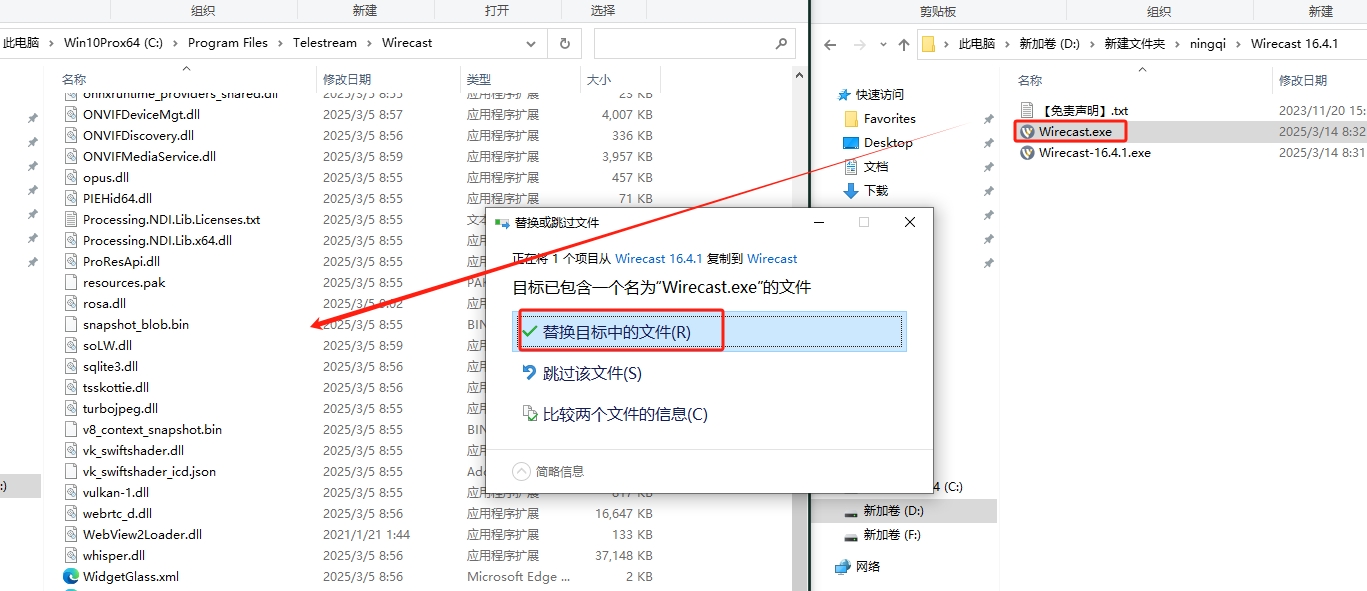Viewport: 1367px width, 591px height.
Task: Expand the chevron after Telestream in breadcrumb
Action: coord(371,43)
